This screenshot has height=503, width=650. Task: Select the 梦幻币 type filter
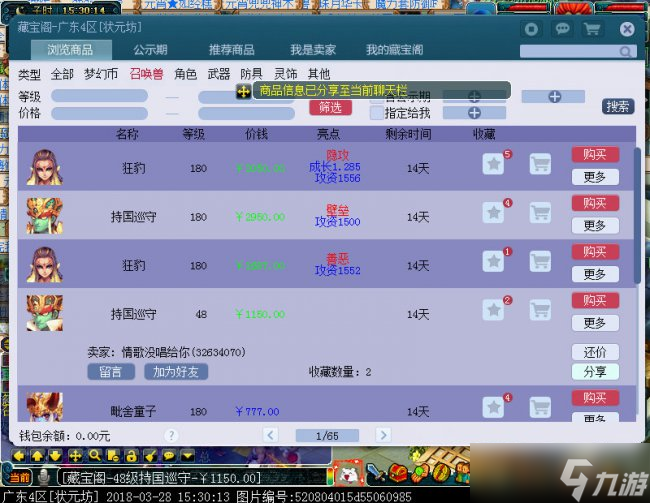101,74
